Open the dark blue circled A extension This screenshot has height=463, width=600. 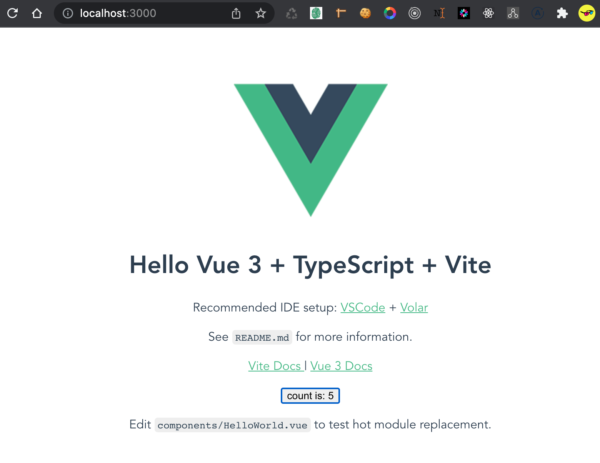click(x=538, y=13)
